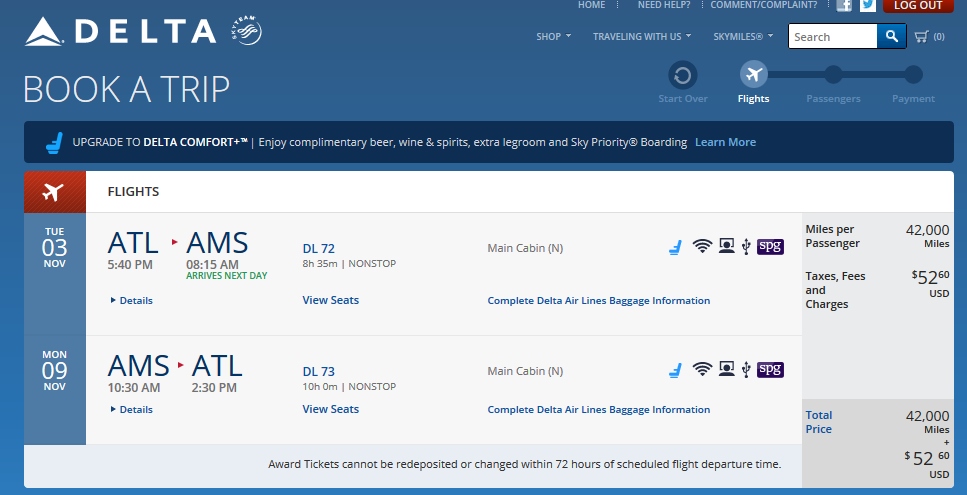
Task: Click Main Cabin (N) on DL 73 row
Action: coord(525,371)
